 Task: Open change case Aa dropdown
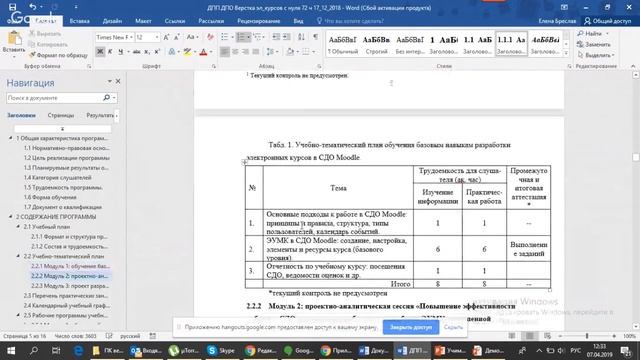click(192, 38)
